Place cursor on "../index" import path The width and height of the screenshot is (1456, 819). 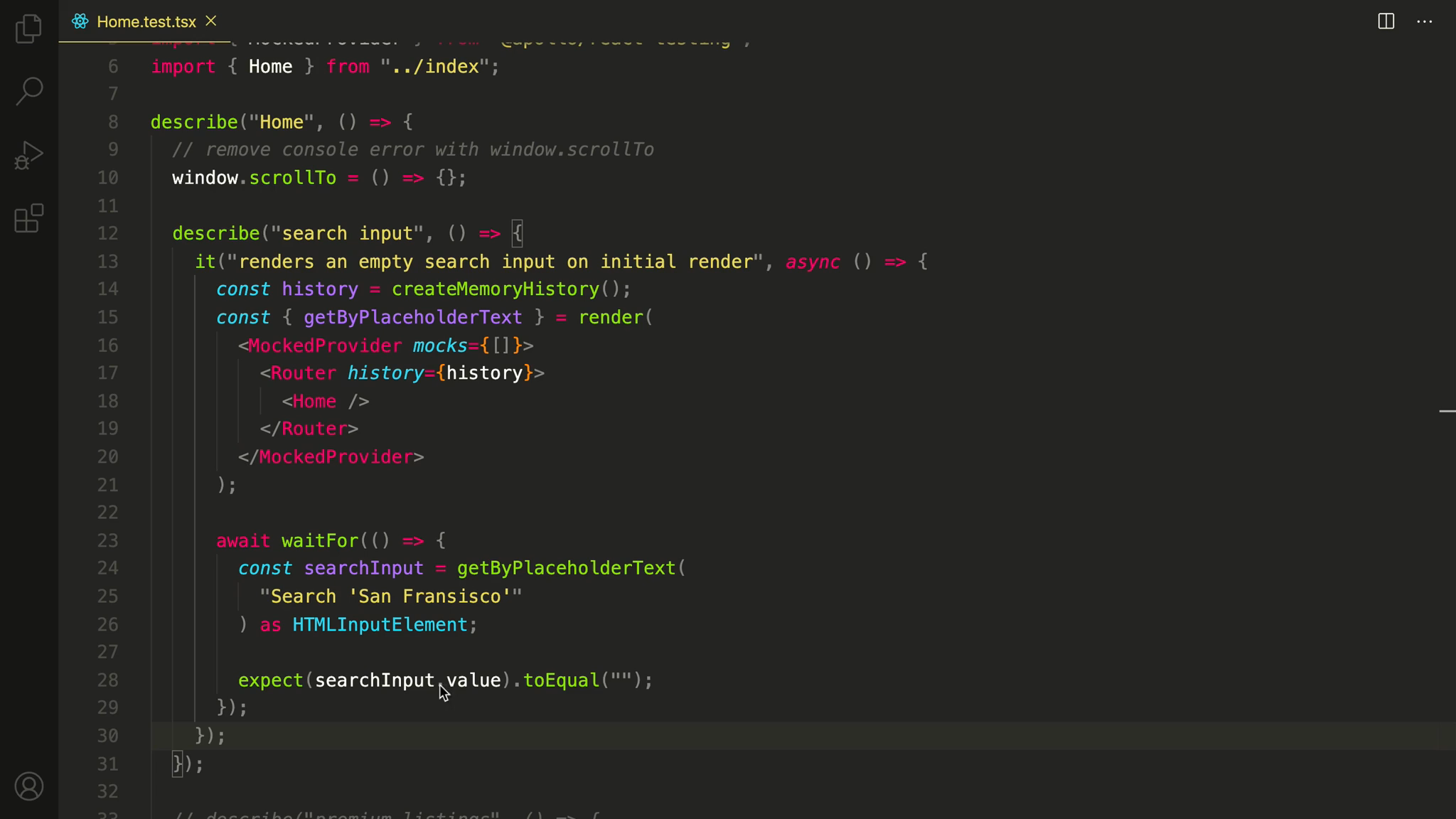tap(435, 67)
